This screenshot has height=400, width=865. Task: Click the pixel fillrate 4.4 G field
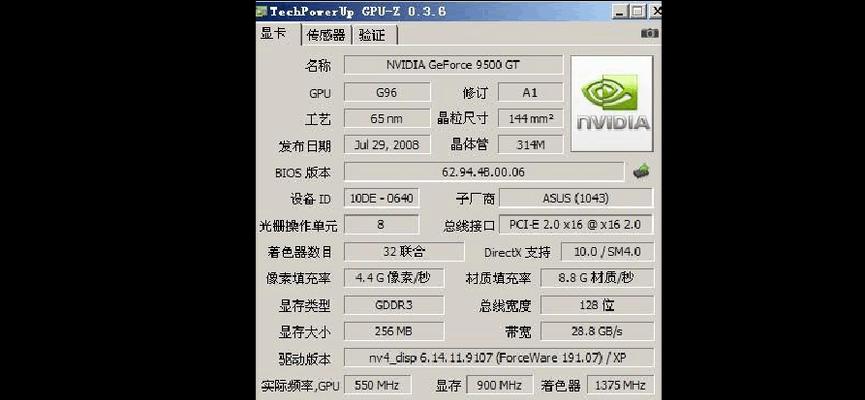(394, 278)
